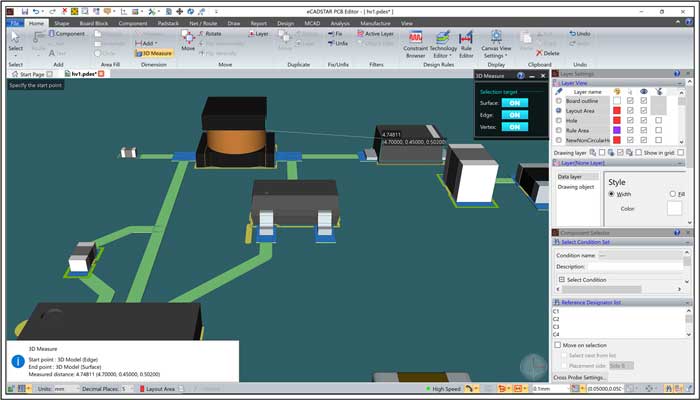Toggle the Vertex selection target switch
The height and width of the screenshot is (400, 700).
(514, 126)
